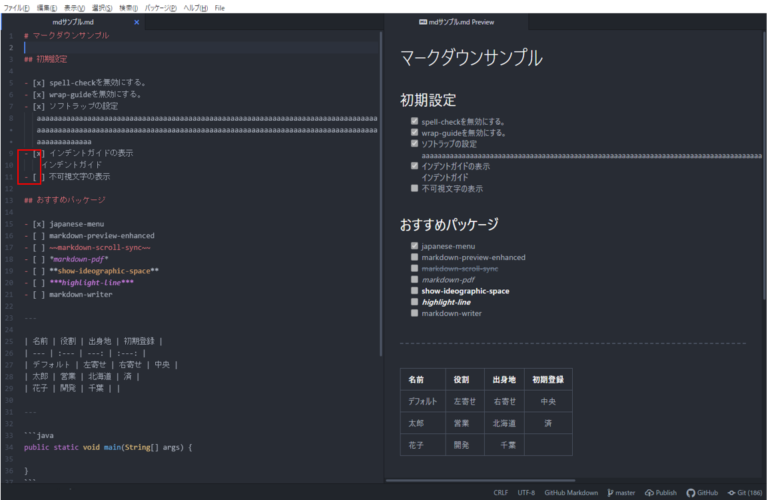Click '**show-ideographic-space**' text in editor
Screen dimensions: 768x500
(104, 271)
